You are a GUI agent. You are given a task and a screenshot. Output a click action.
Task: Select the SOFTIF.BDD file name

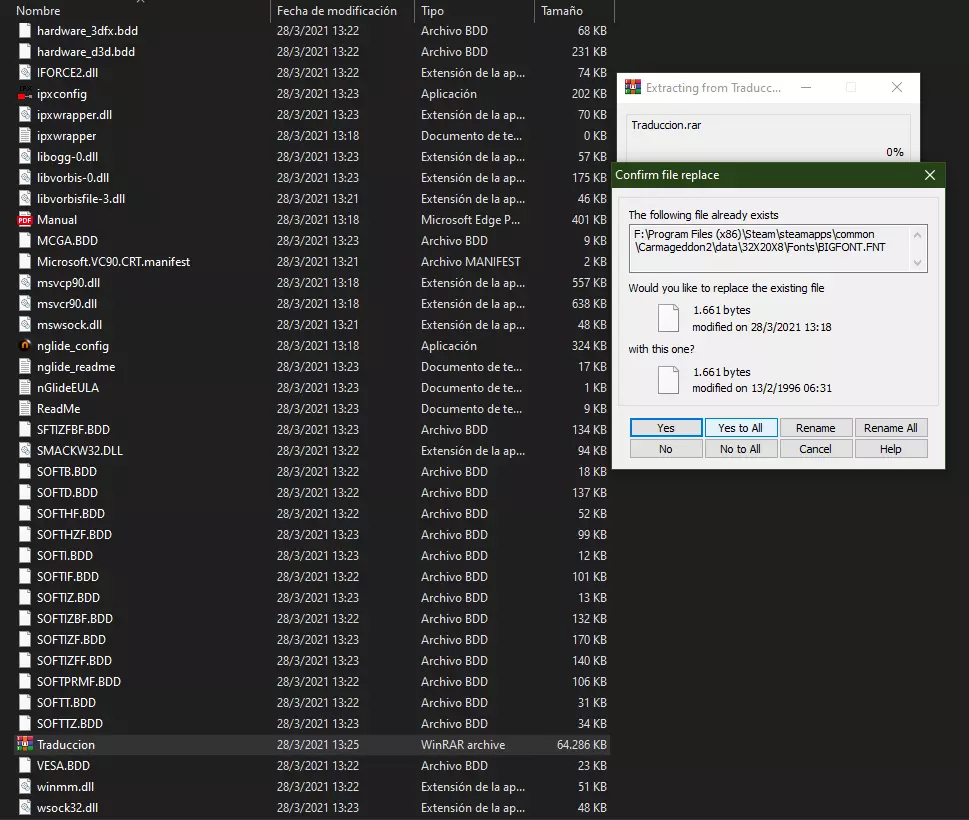pyautogui.click(x=67, y=577)
